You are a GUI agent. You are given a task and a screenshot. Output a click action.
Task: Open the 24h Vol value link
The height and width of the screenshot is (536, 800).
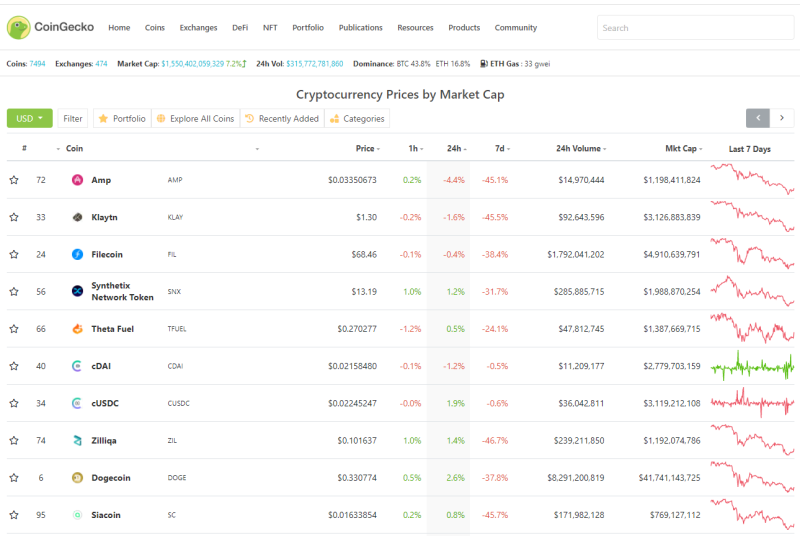point(315,64)
